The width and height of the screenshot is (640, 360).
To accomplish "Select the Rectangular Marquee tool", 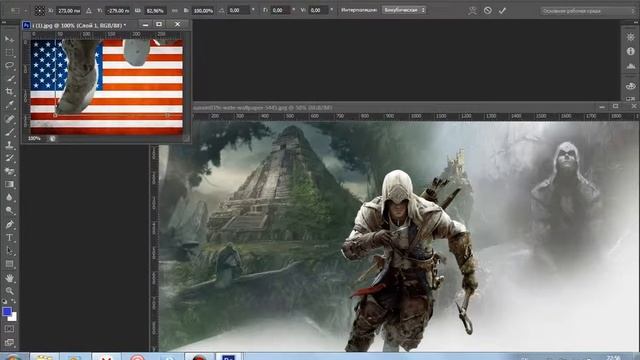I will tap(9, 53).
